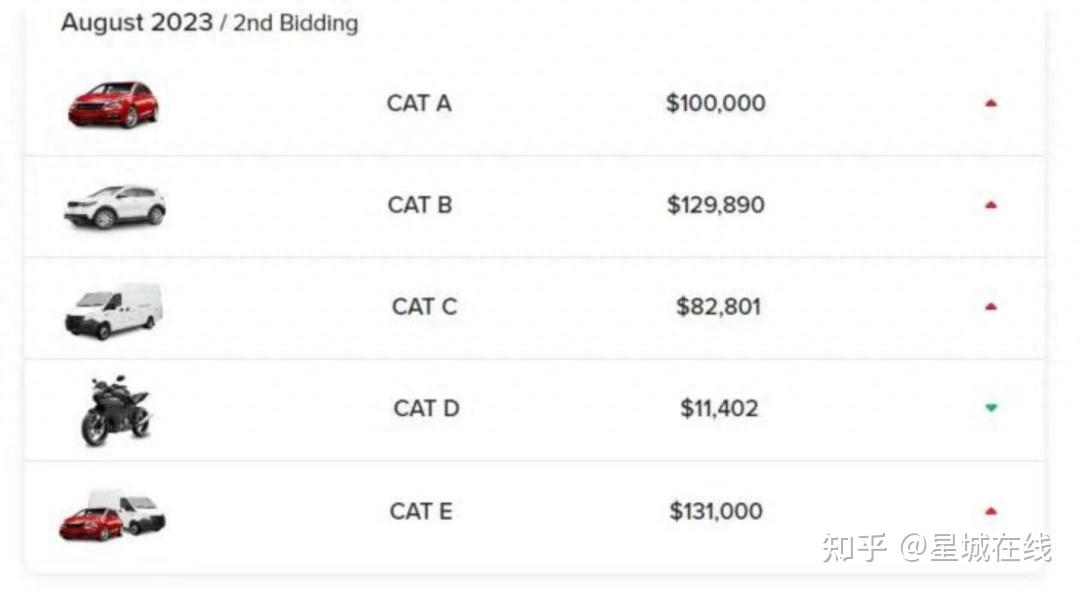Select the CAT A label
Screen dimensions: 1080x592
419,103
